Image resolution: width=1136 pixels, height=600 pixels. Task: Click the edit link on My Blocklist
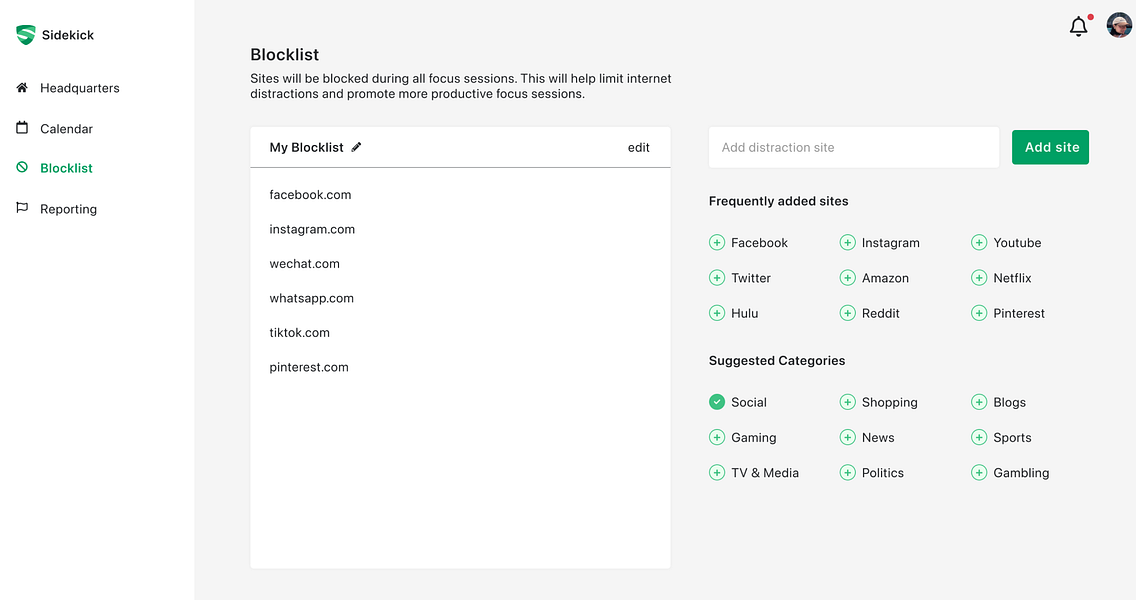pos(638,147)
